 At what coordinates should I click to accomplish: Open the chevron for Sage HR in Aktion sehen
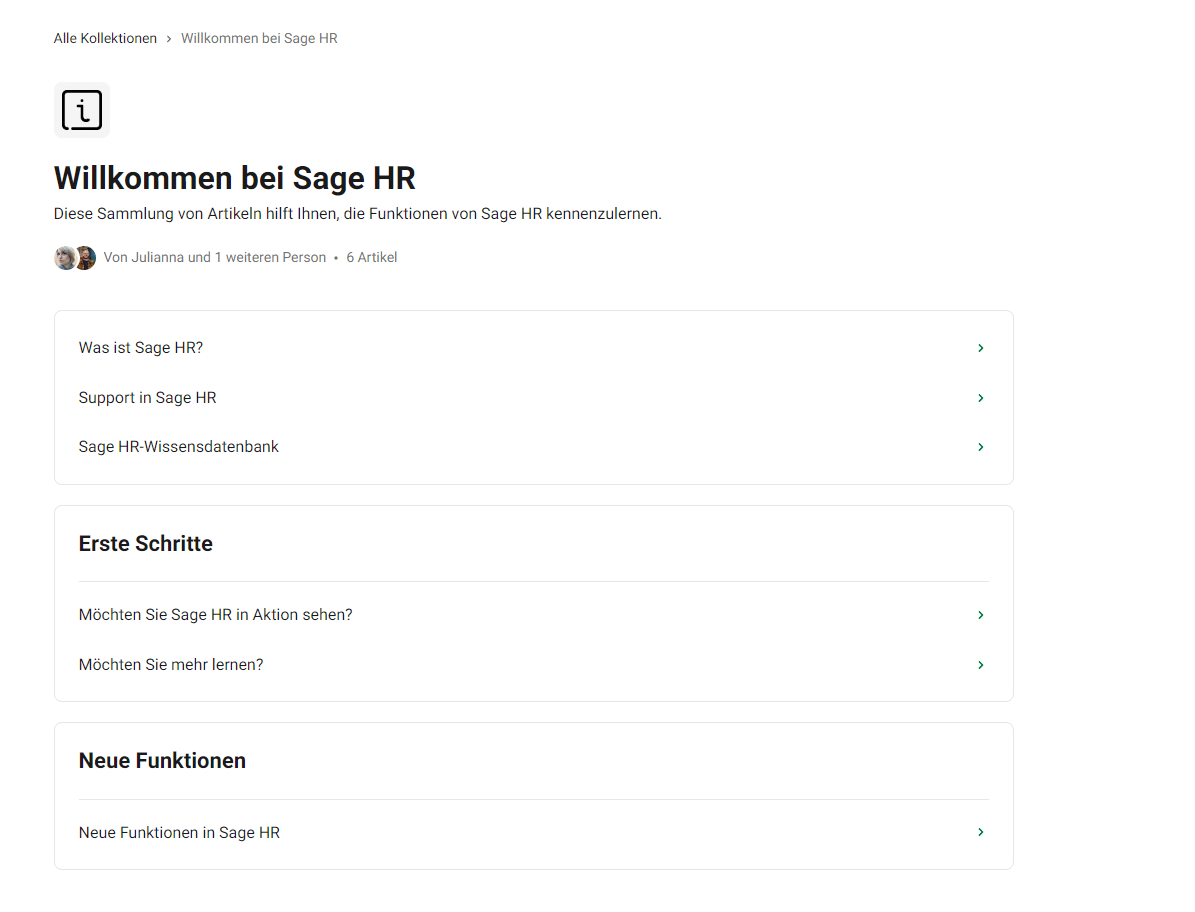(x=980, y=615)
